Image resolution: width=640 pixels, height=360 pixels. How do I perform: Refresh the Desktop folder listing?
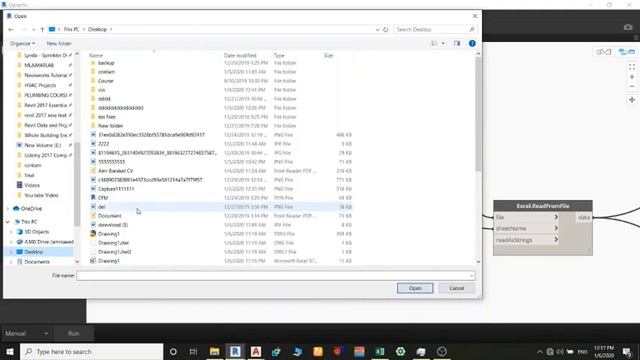385,29
